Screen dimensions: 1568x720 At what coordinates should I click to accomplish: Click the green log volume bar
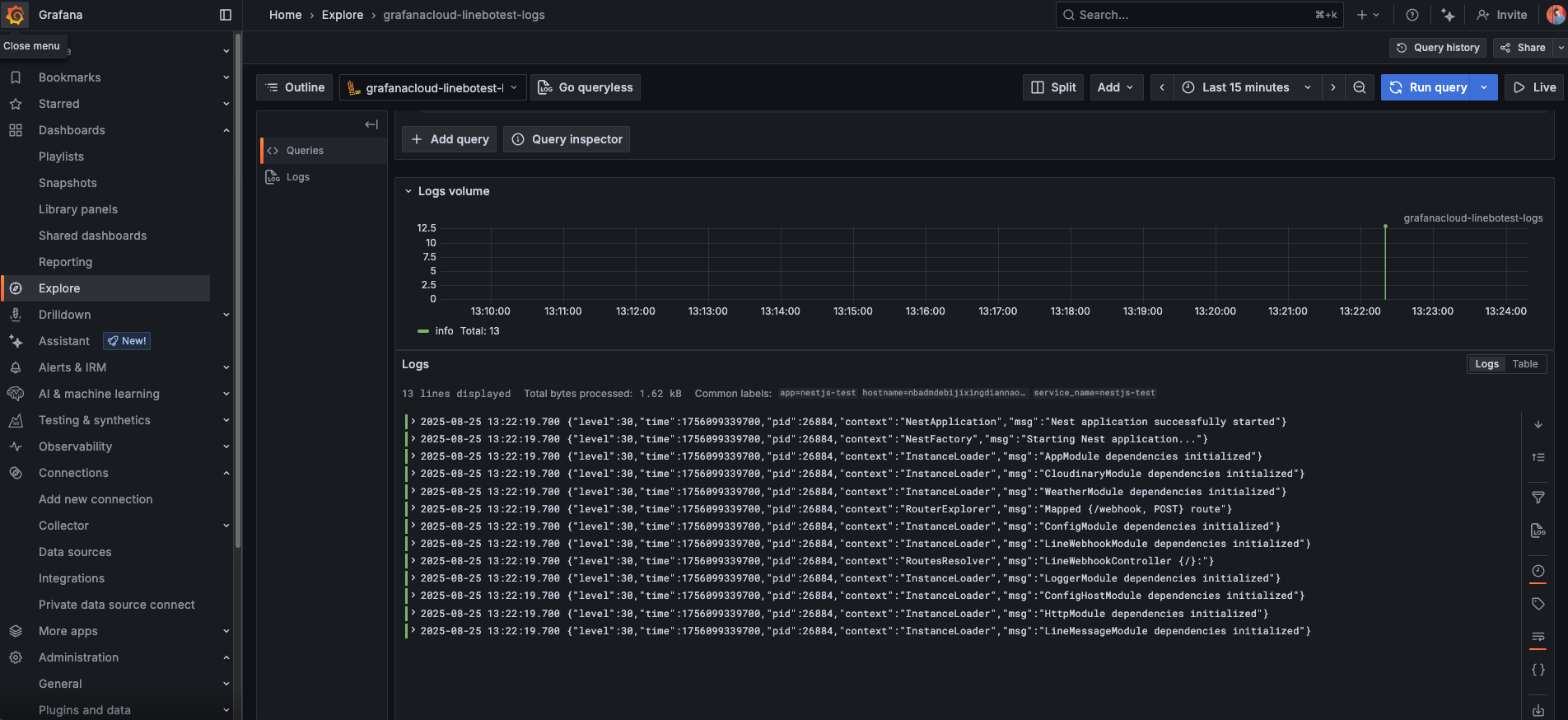pos(1385,262)
